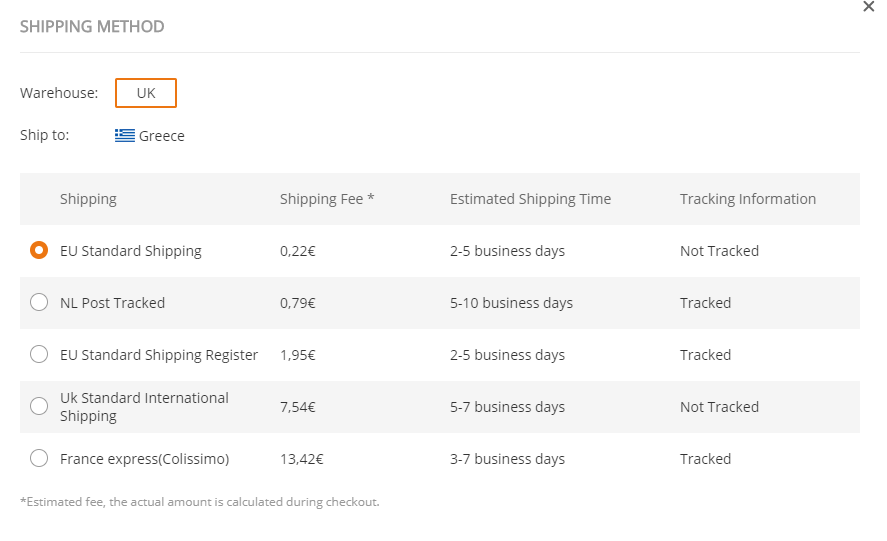
Task: Click the Uk Standard International Shipping label
Action: (144, 407)
